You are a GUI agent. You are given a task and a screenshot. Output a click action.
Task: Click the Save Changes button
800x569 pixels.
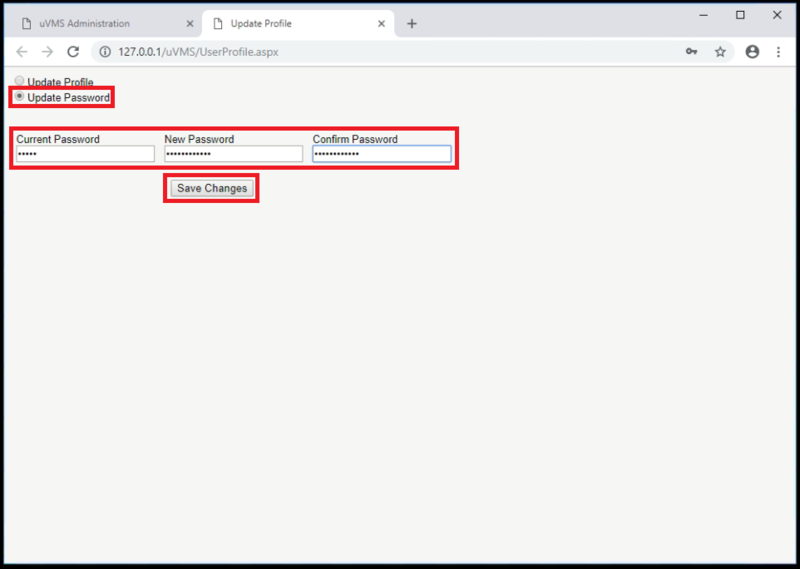pos(212,188)
